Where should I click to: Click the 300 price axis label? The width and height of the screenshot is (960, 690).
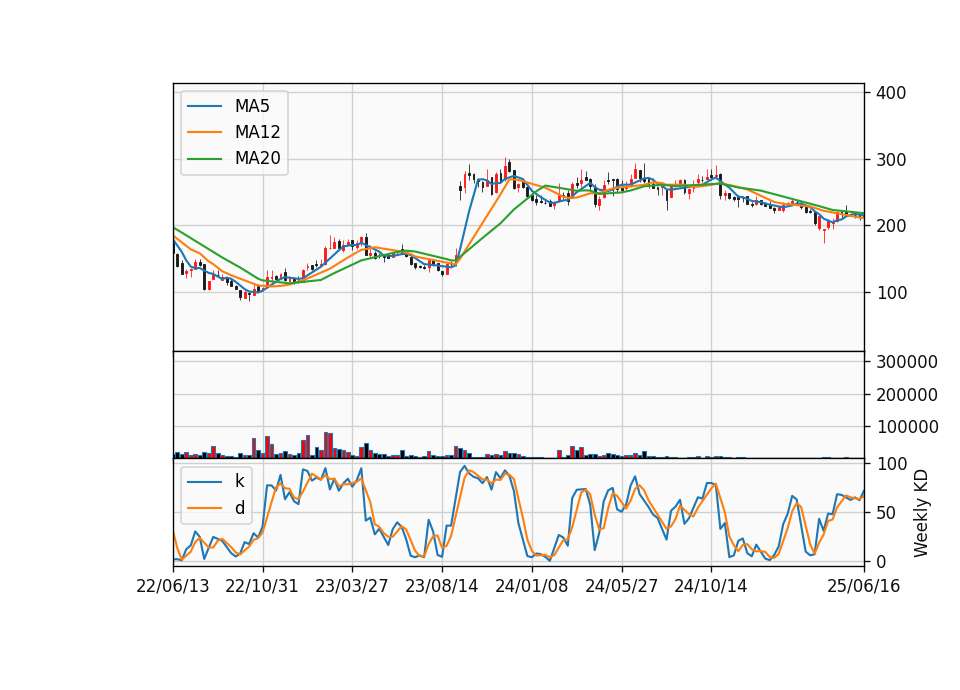tap(891, 160)
